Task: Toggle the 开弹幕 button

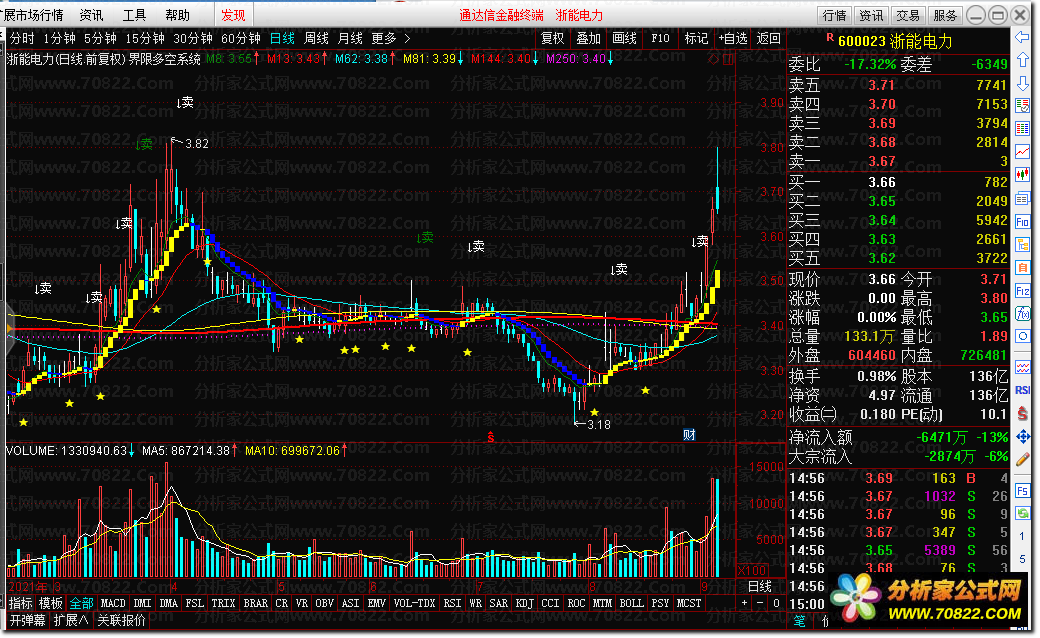Action: pyautogui.click(x=27, y=621)
